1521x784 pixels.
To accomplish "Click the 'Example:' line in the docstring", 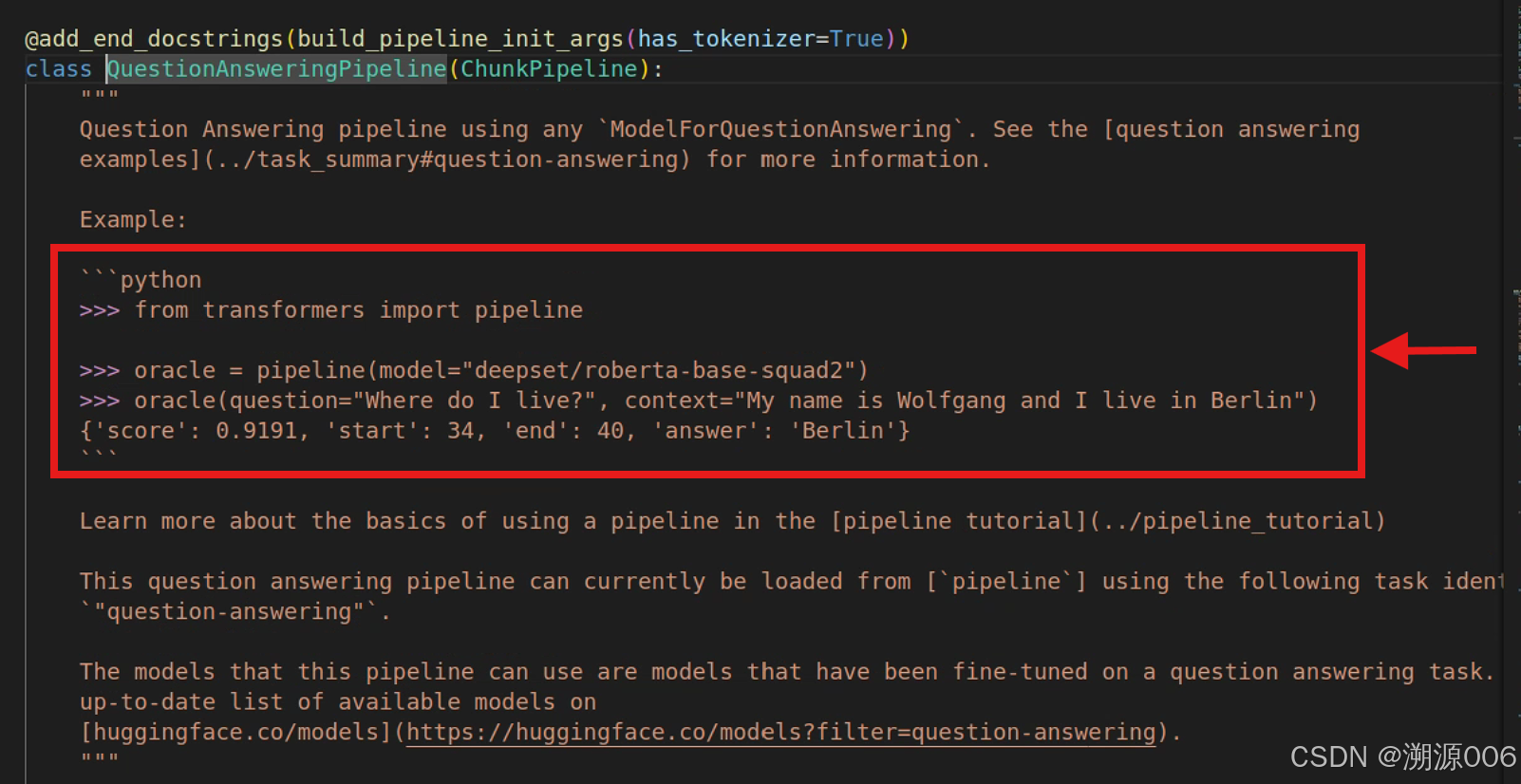I will [x=133, y=220].
